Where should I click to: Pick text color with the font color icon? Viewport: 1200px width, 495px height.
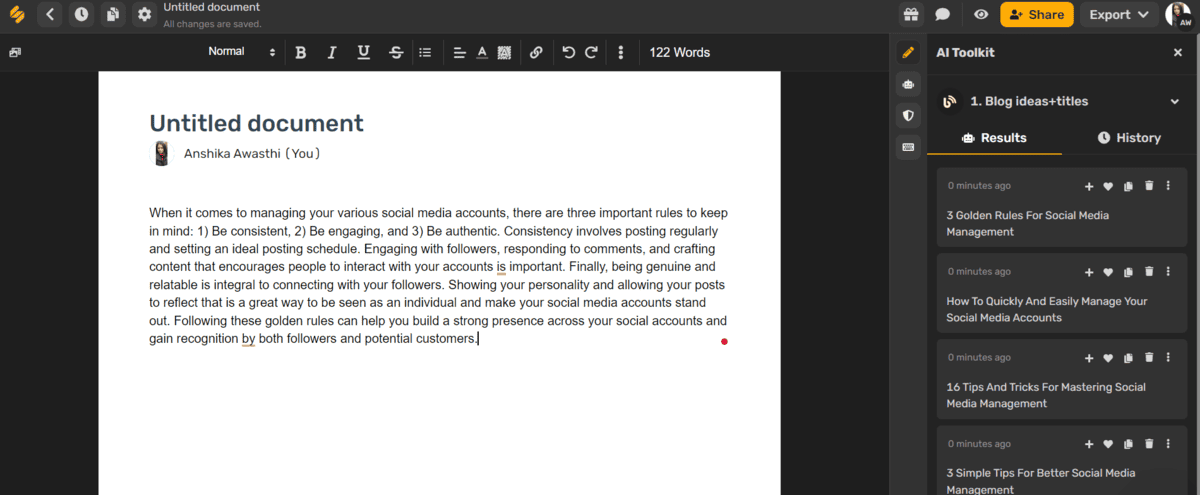[481, 53]
